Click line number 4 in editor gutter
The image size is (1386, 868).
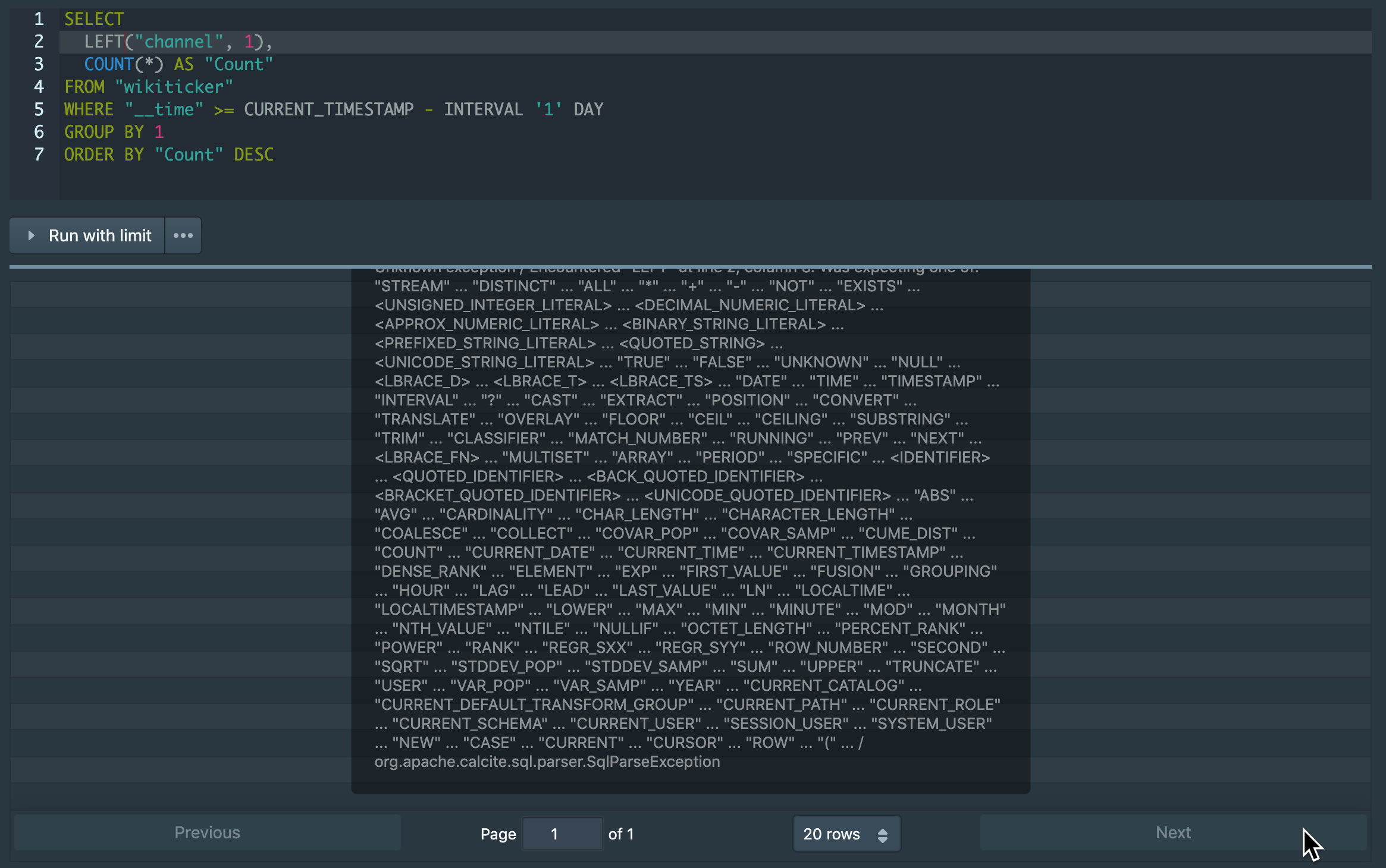tap(39, 87)
